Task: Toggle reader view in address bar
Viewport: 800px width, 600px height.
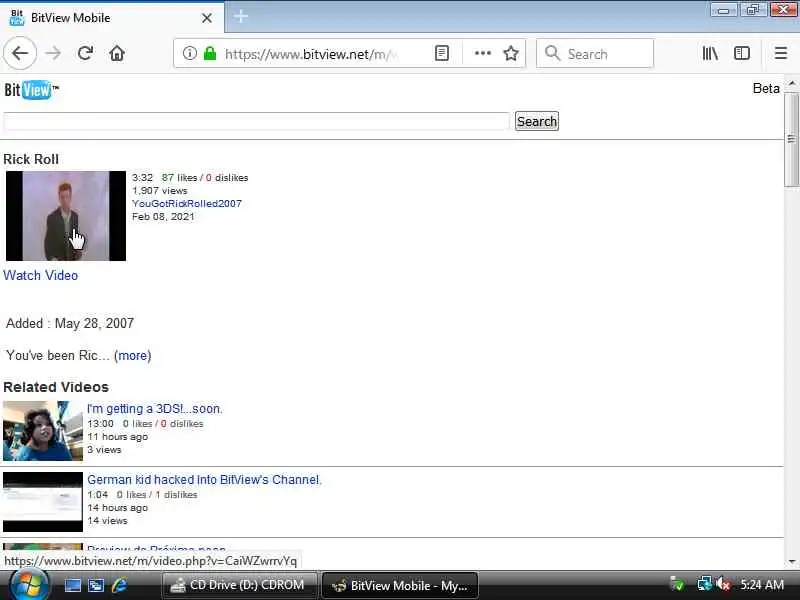Action: tap(442, 53)
